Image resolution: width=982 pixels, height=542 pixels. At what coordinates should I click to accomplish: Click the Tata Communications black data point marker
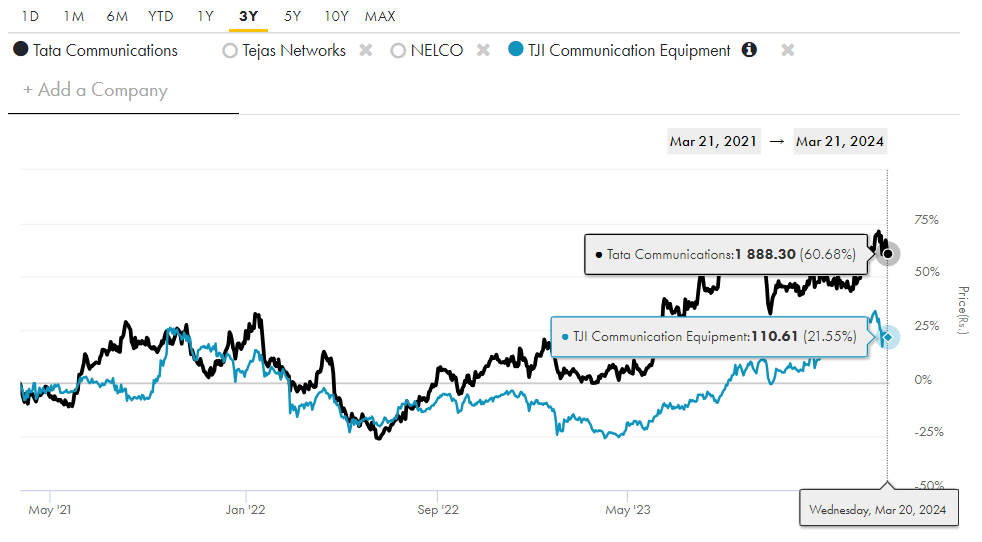888,254
